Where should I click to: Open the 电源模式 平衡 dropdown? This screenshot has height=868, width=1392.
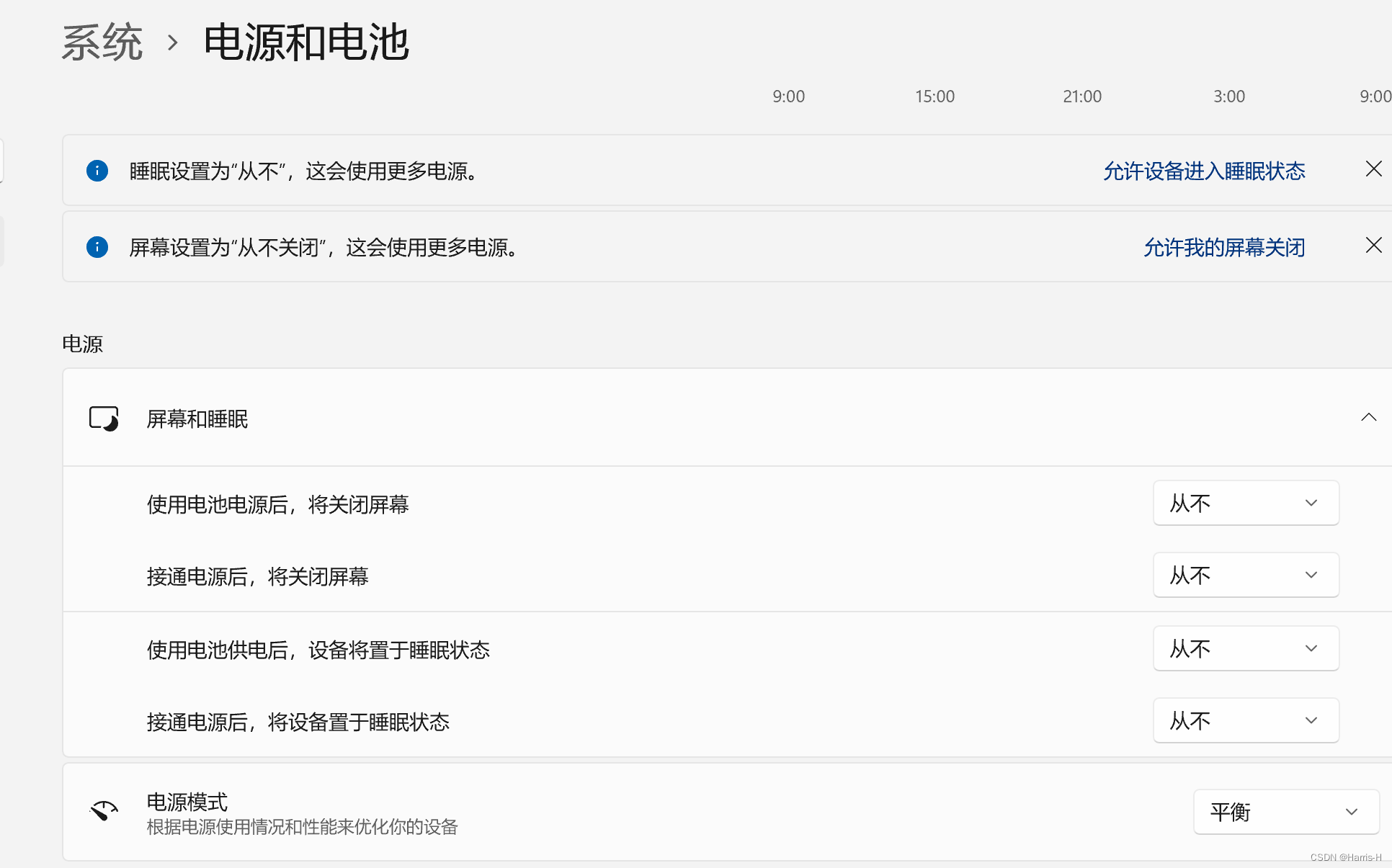1285,812
